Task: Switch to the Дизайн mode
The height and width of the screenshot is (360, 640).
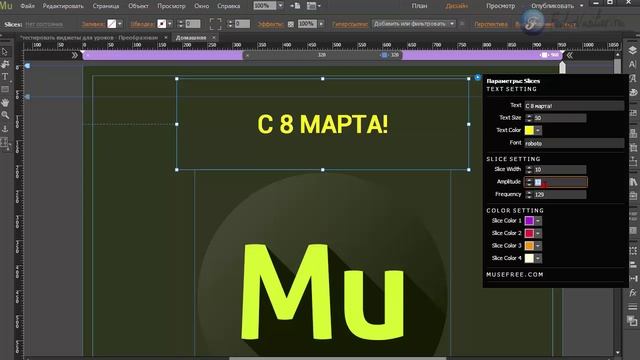Action: tap(457, 6)
